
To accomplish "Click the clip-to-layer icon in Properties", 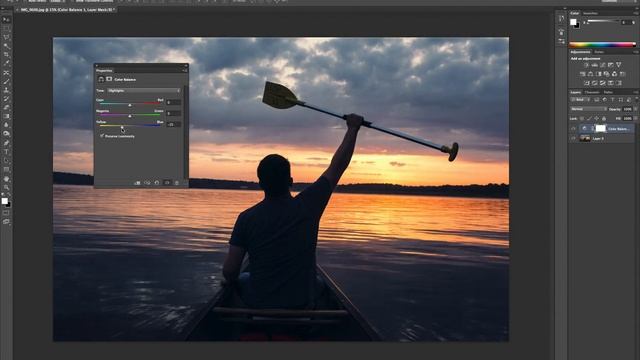I will [137, 183].
